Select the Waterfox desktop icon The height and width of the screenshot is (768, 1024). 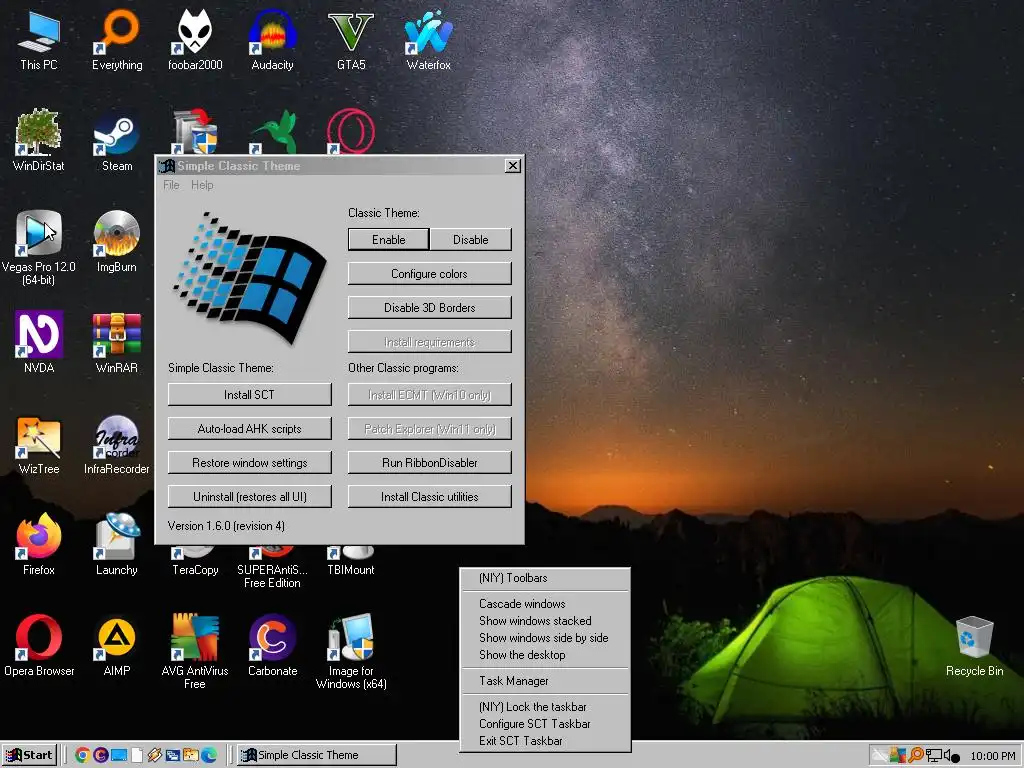tap(428, 39)
